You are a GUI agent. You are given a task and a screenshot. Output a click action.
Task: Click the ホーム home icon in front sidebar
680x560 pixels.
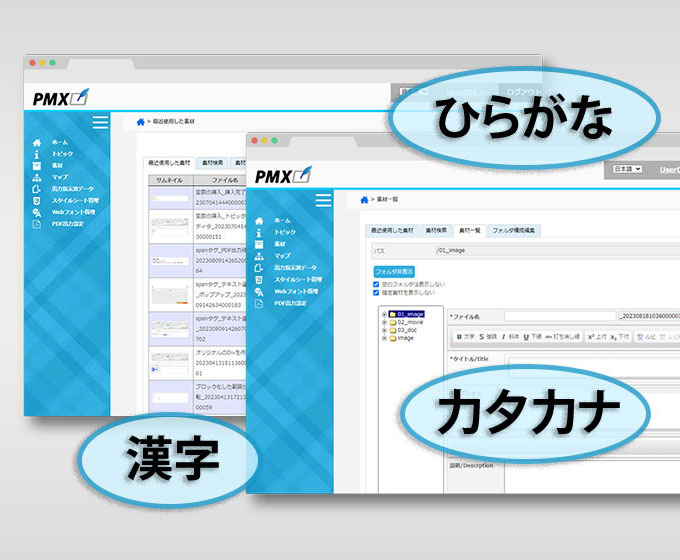(x=260, y=219)
